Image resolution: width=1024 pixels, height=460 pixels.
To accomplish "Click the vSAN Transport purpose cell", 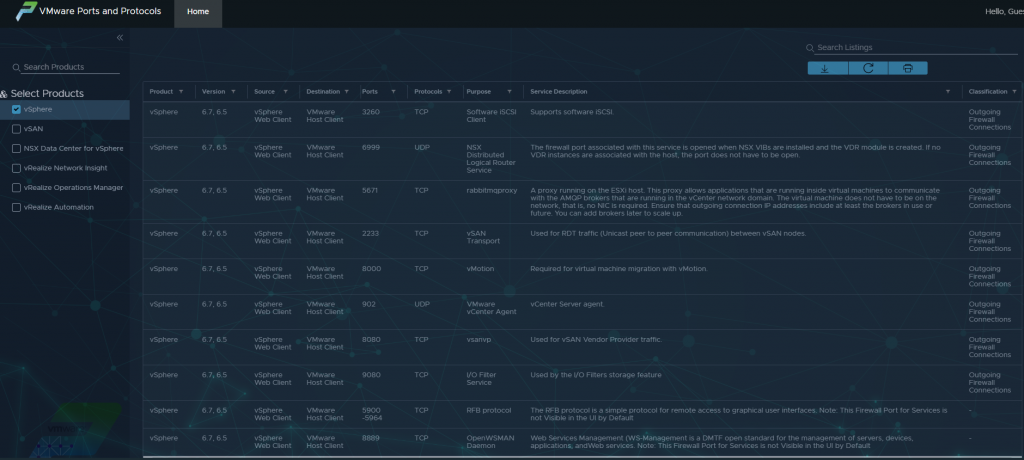I will click(483, 237).
